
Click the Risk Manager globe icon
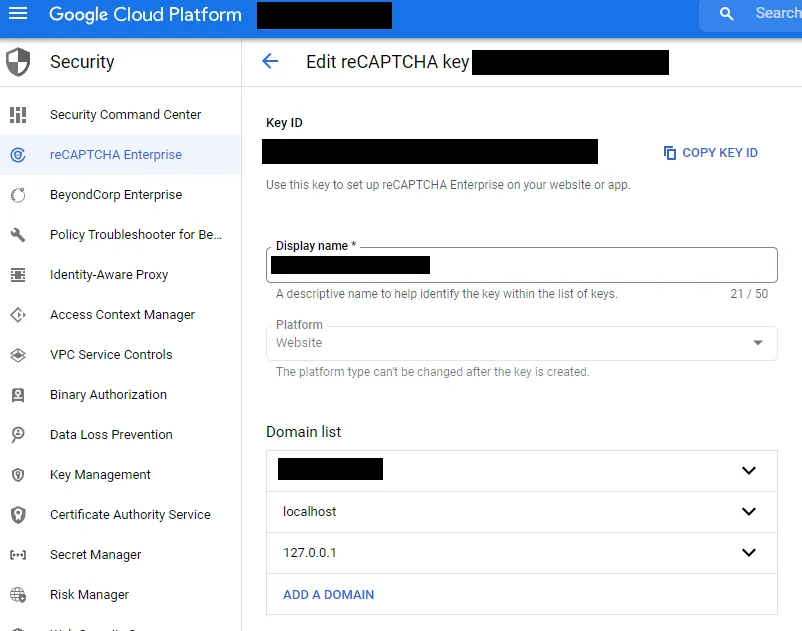(18, 595)
